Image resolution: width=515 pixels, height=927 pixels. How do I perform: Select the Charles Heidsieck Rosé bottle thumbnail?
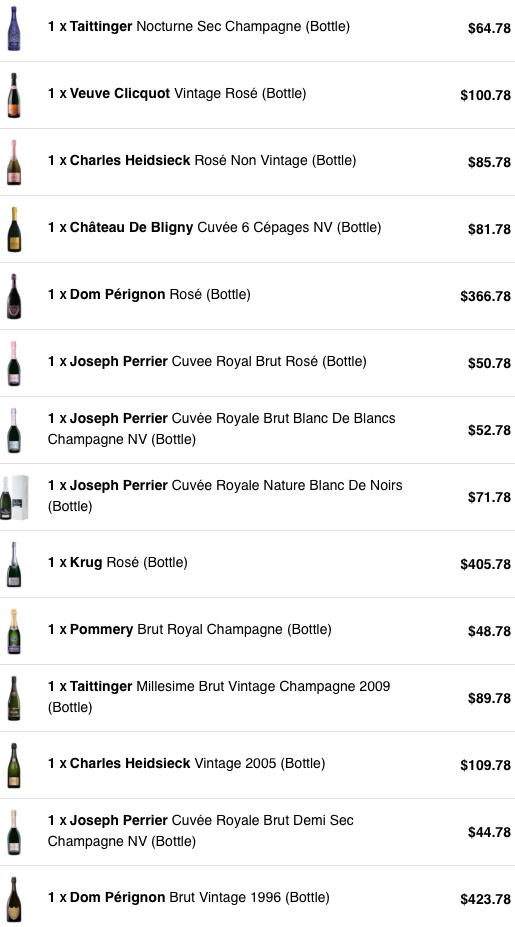click(14, 162)
